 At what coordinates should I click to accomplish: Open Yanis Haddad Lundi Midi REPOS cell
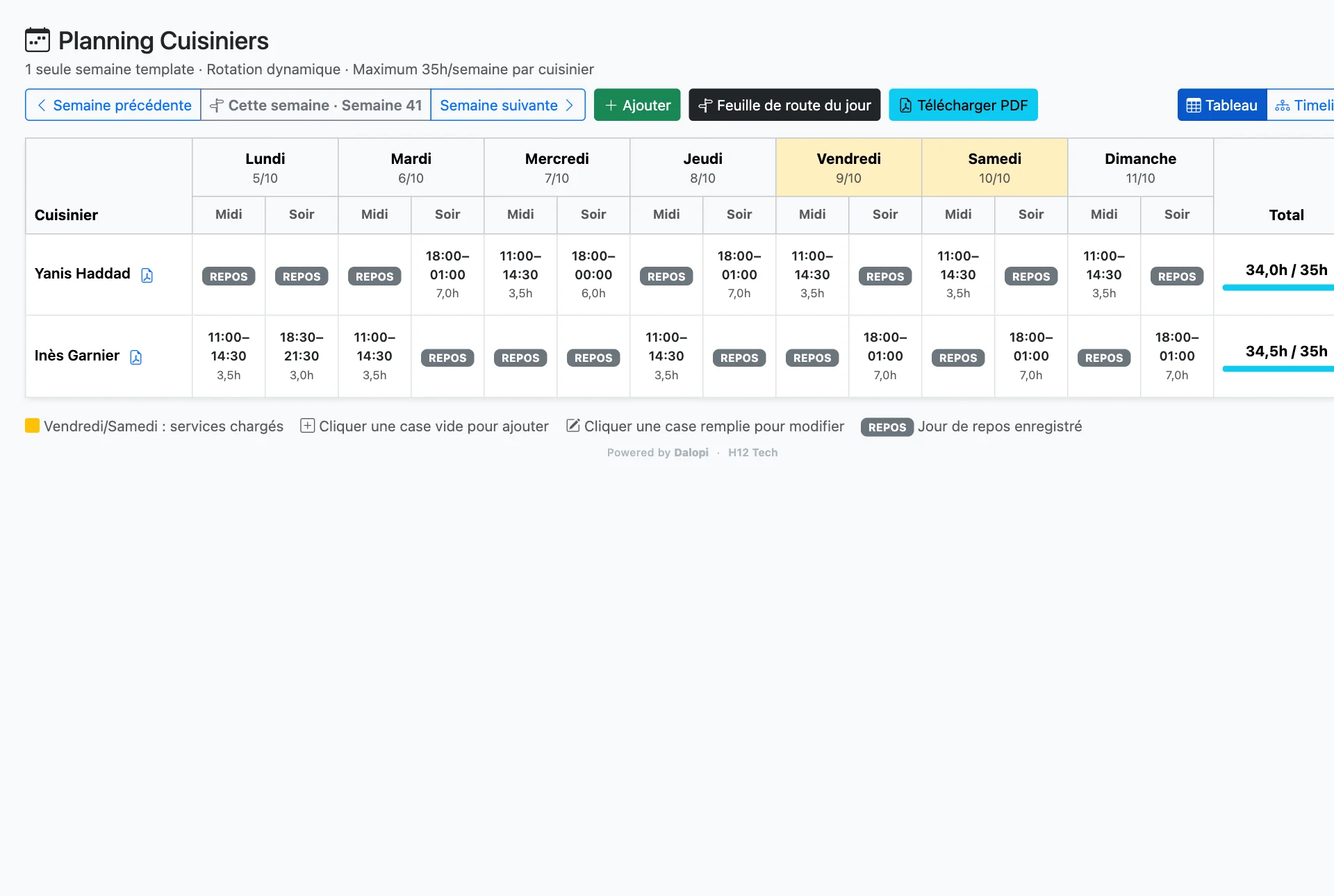(229, 276)
